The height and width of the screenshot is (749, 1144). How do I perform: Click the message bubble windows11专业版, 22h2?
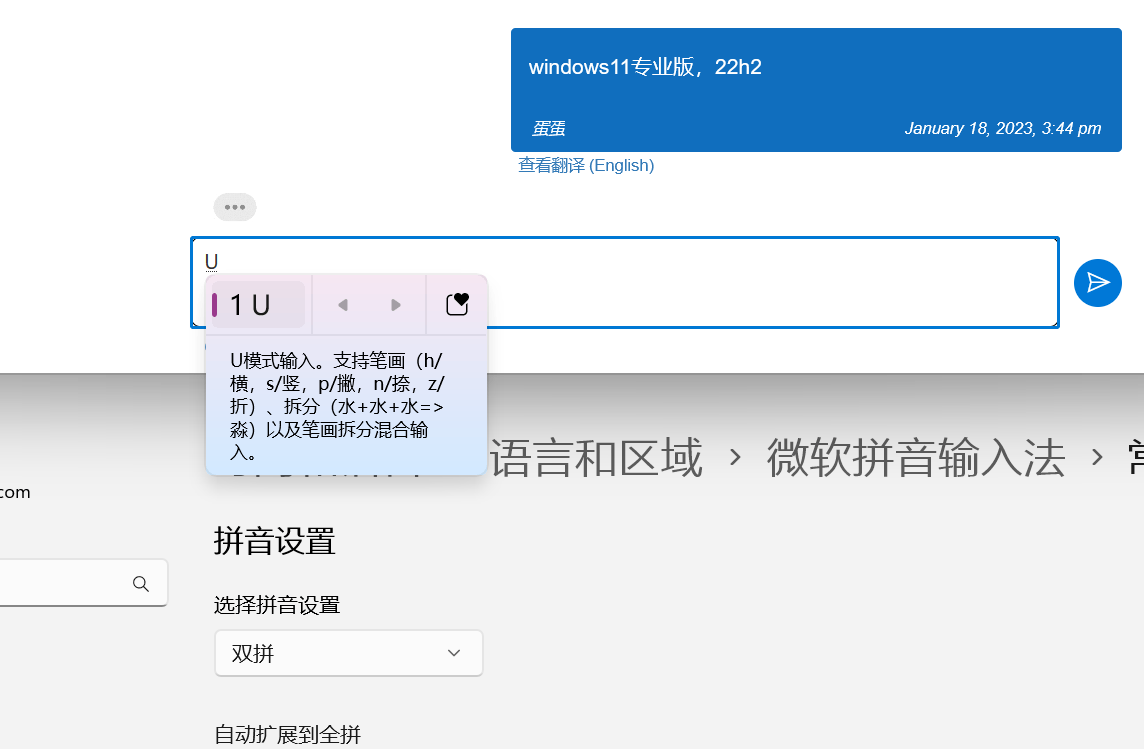[x=816, y=90]
